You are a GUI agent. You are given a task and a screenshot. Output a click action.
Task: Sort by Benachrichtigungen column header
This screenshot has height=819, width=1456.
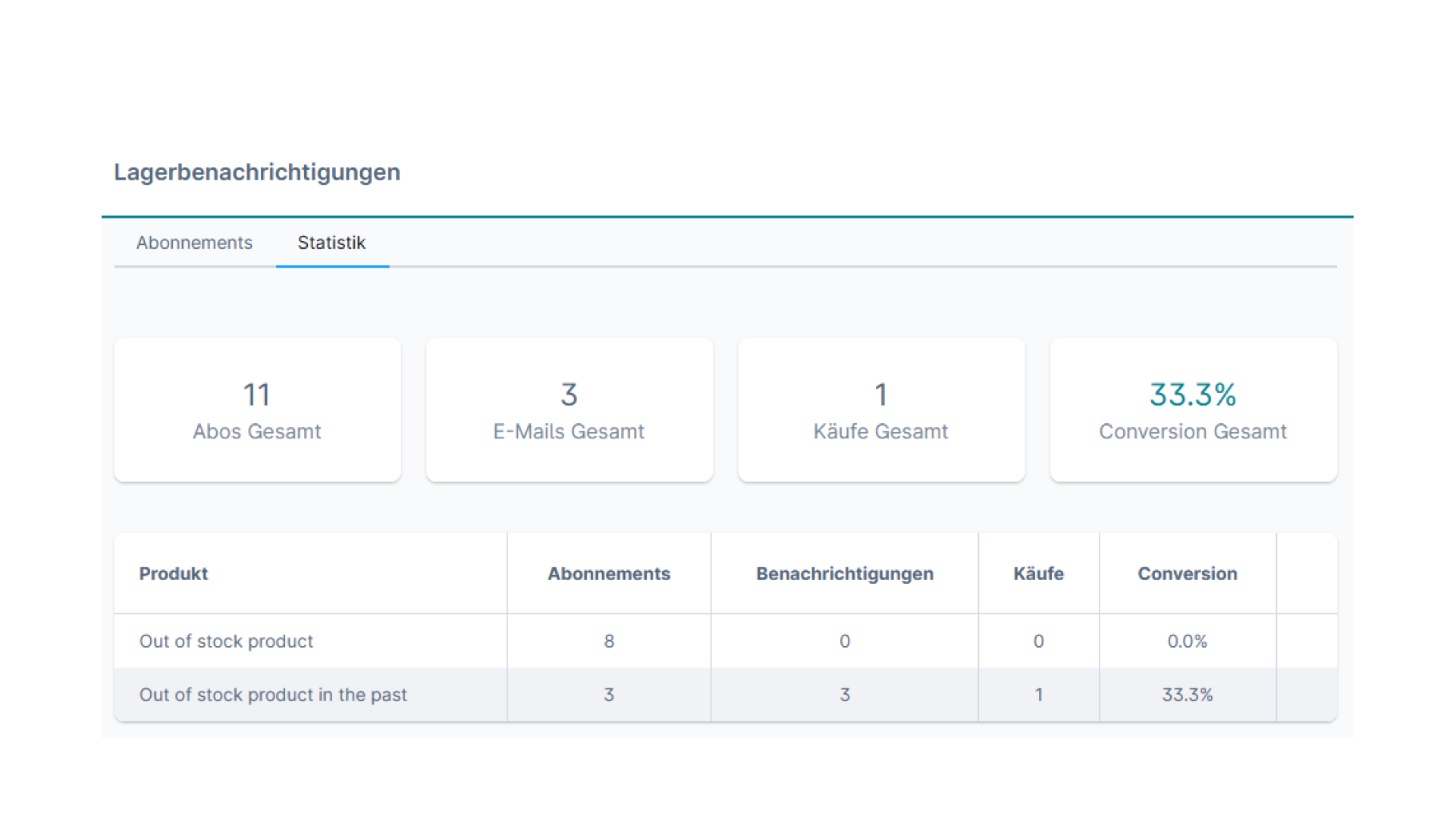[x=845, y=574]
